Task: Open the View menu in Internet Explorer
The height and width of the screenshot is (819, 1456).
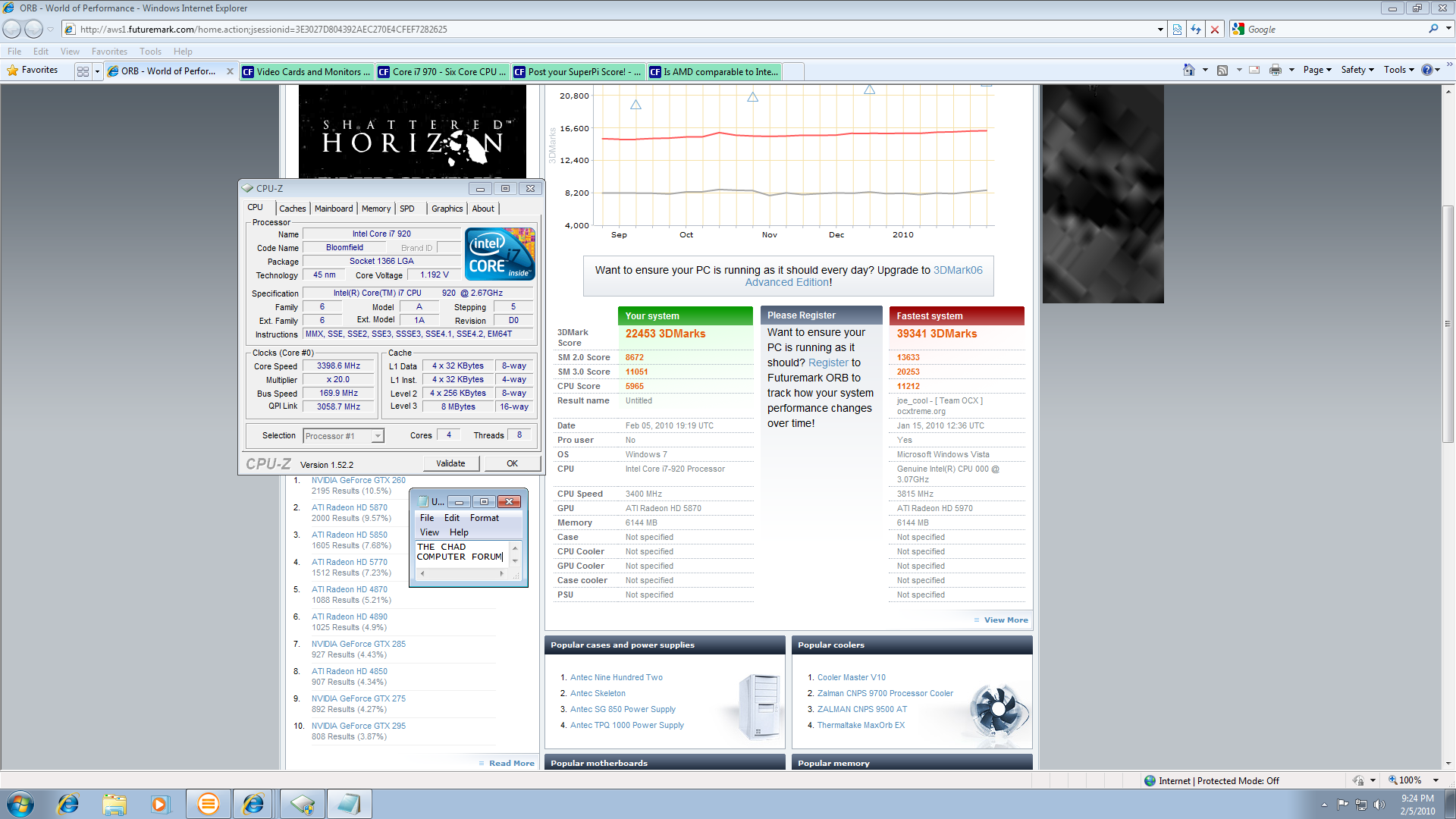Action: point(70,52)
